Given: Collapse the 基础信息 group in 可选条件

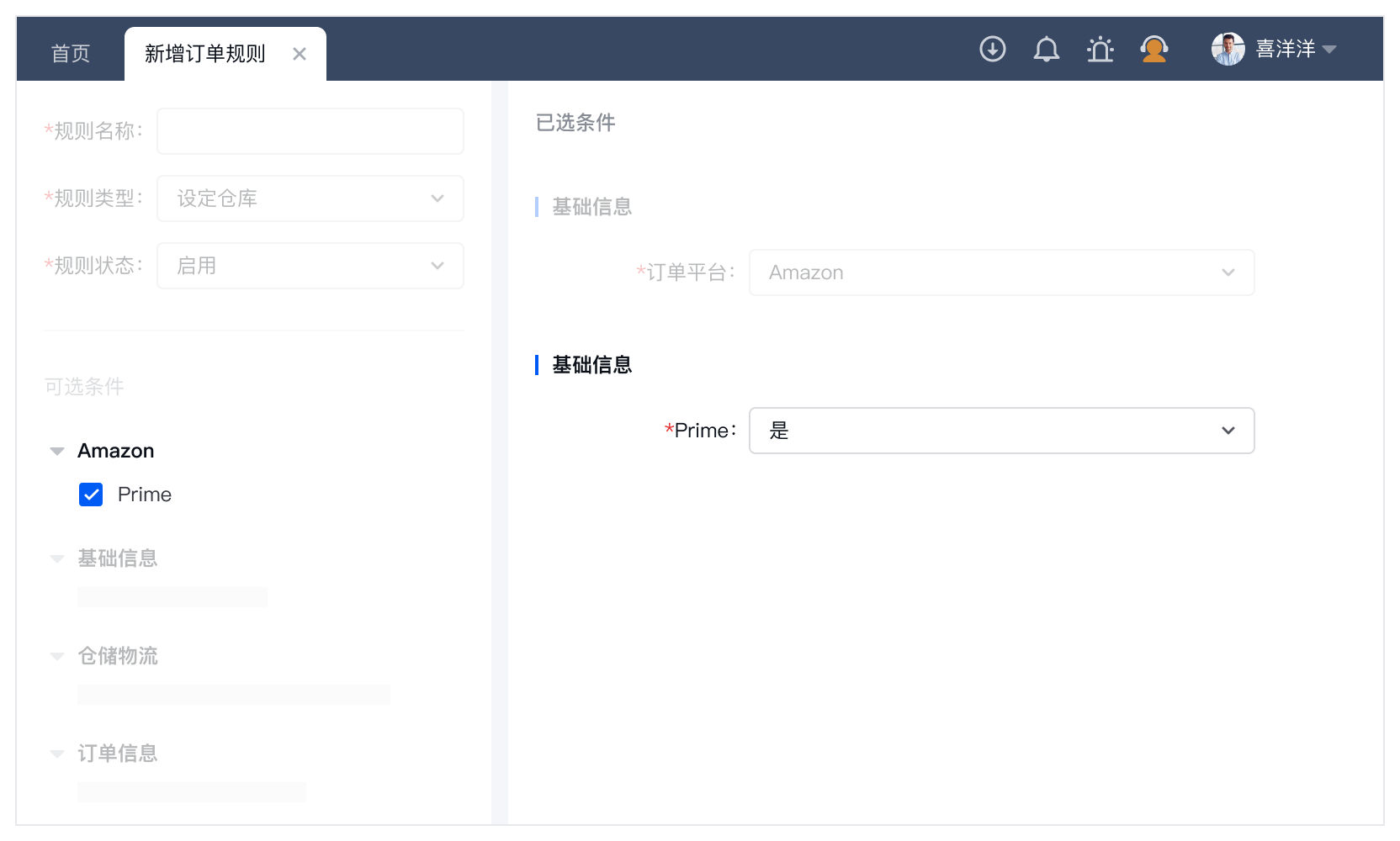Looking at the screenshot, I should (x=57, y=559).
